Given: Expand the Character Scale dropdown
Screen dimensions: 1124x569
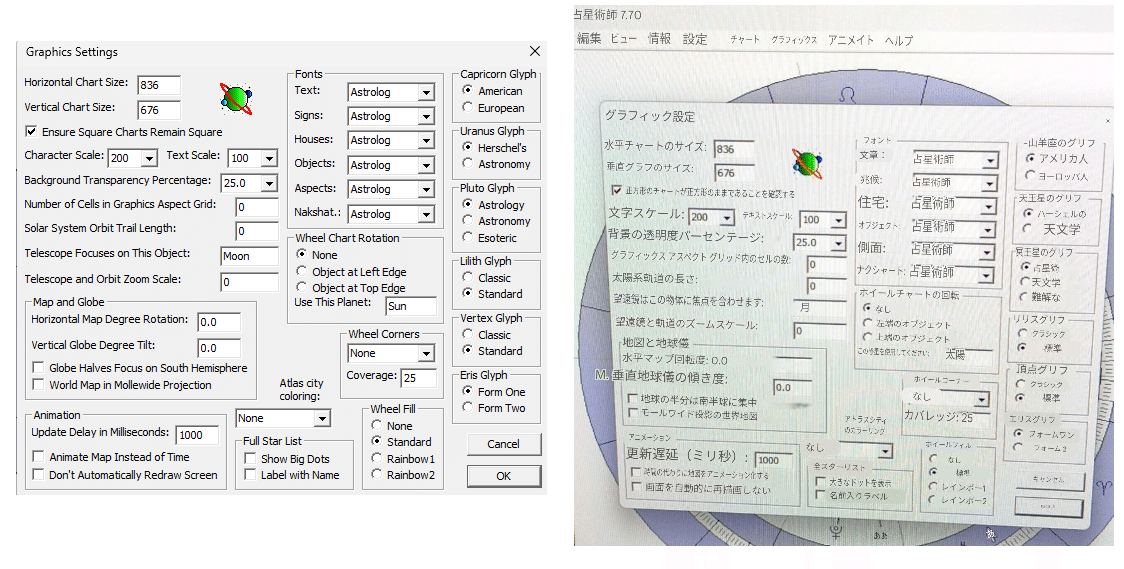Looking at the screenshot, I should [x=149, y=158].
